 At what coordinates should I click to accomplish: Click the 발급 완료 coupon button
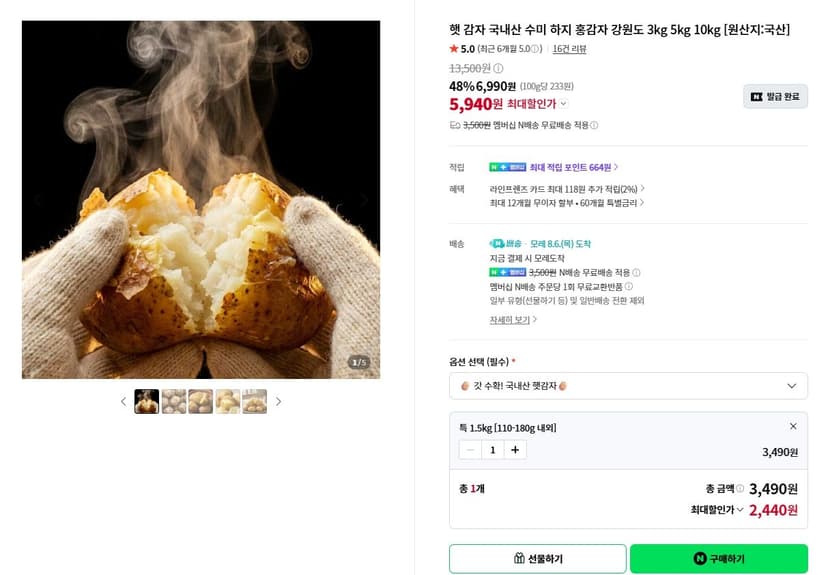point(775,97)
